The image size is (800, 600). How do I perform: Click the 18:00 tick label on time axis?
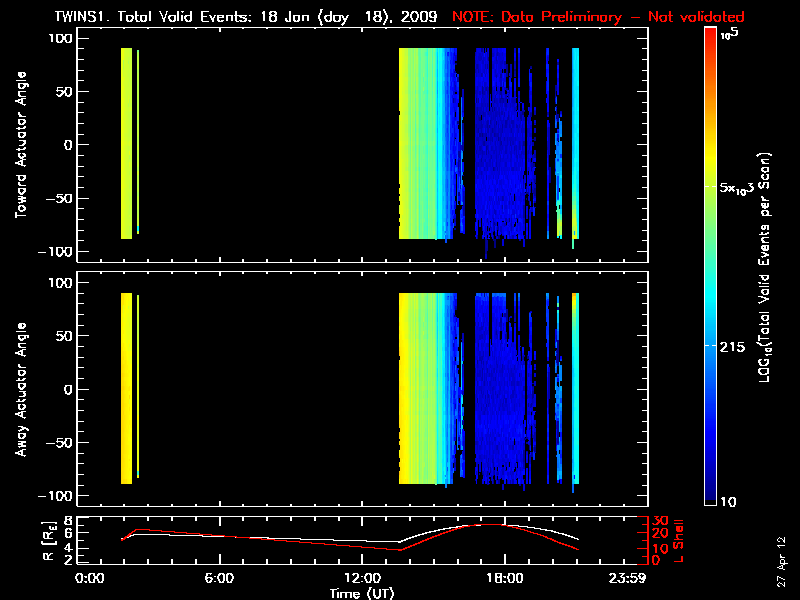(504, 578)
